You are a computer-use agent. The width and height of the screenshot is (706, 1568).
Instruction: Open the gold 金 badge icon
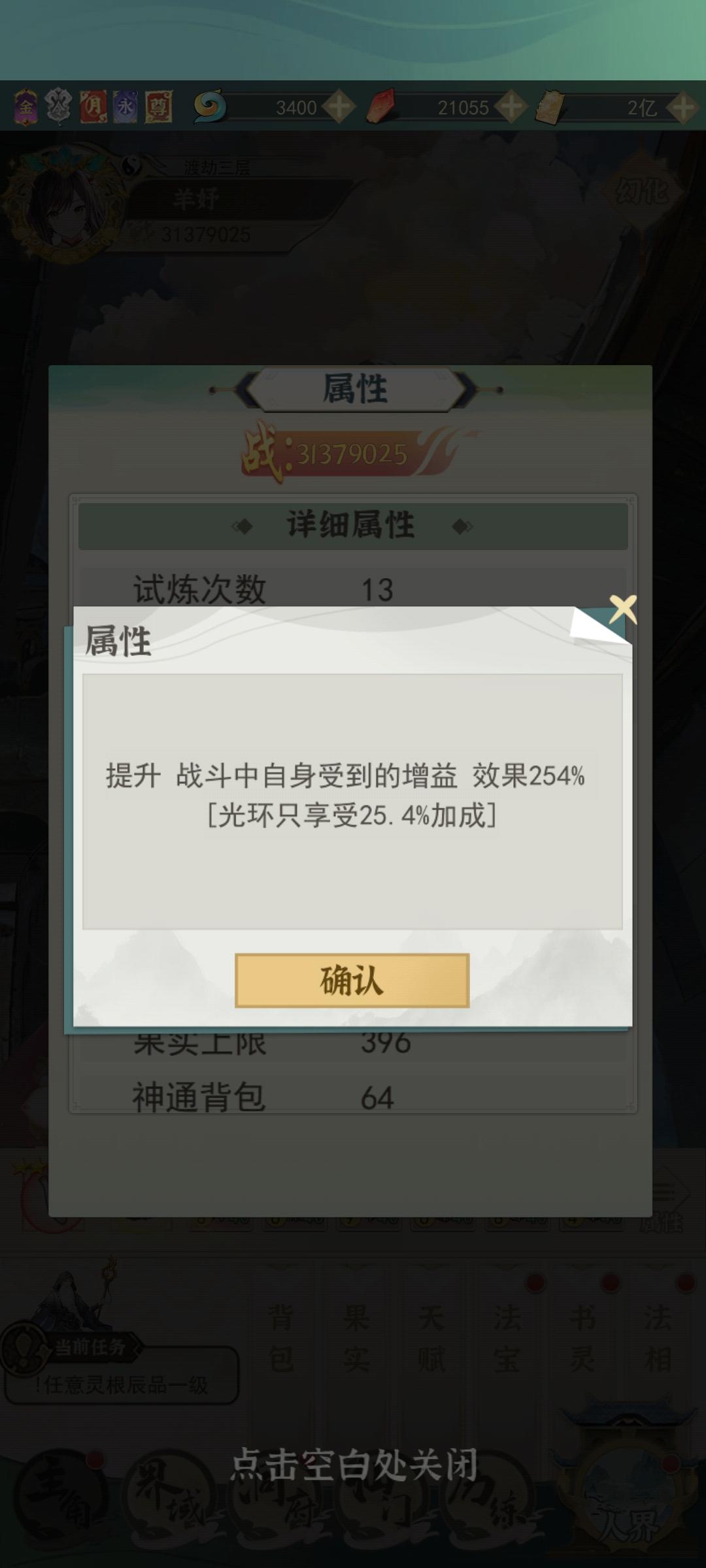pyautogui.click(x=26, y=106)
